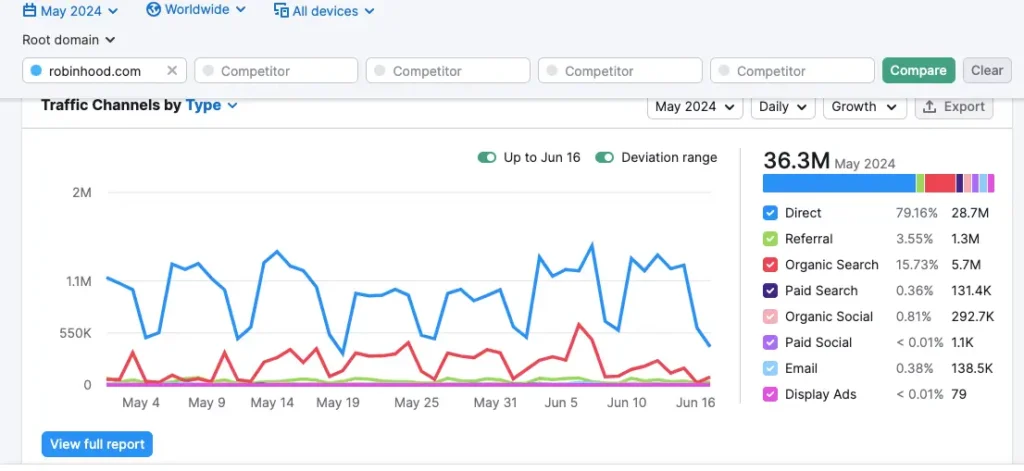
Task: Click the Jun 16 x-axis label
Action: (x=696, y=403)
